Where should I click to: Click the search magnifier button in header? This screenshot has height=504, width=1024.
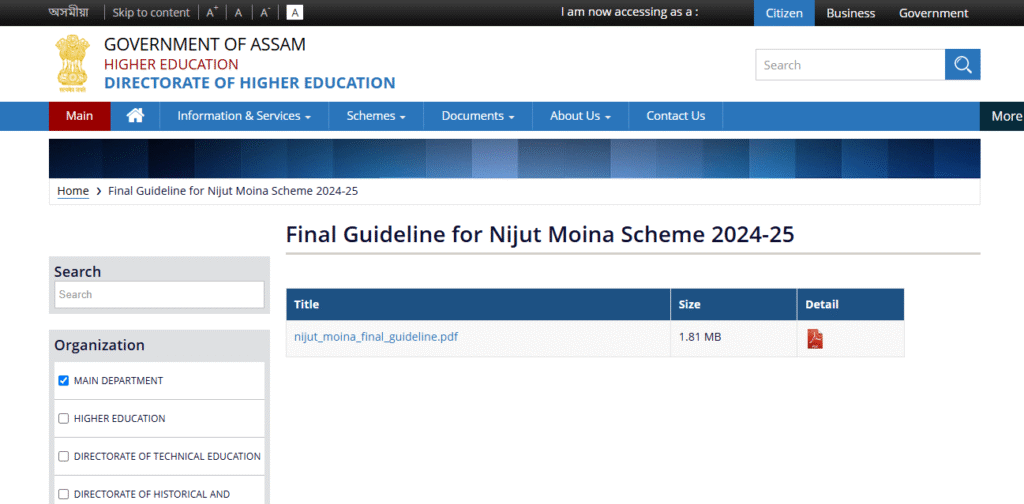pyautogui.click(x=962, y=65)
